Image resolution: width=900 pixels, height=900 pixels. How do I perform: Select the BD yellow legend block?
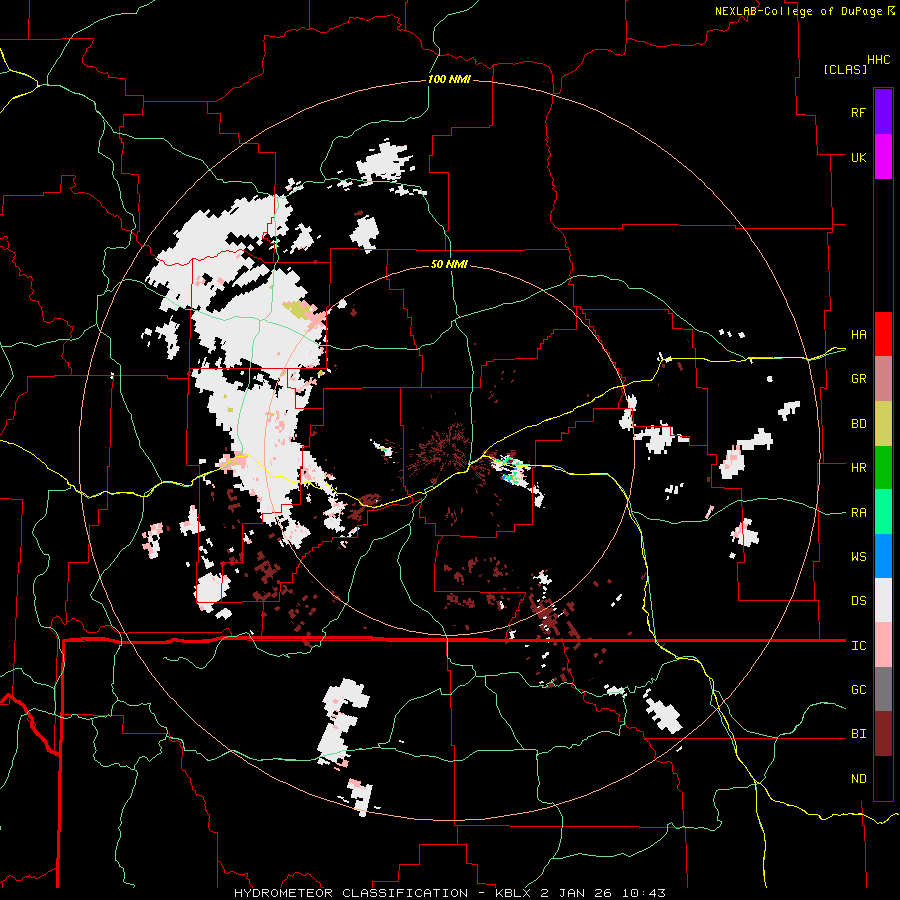click(x=883, y=423)
